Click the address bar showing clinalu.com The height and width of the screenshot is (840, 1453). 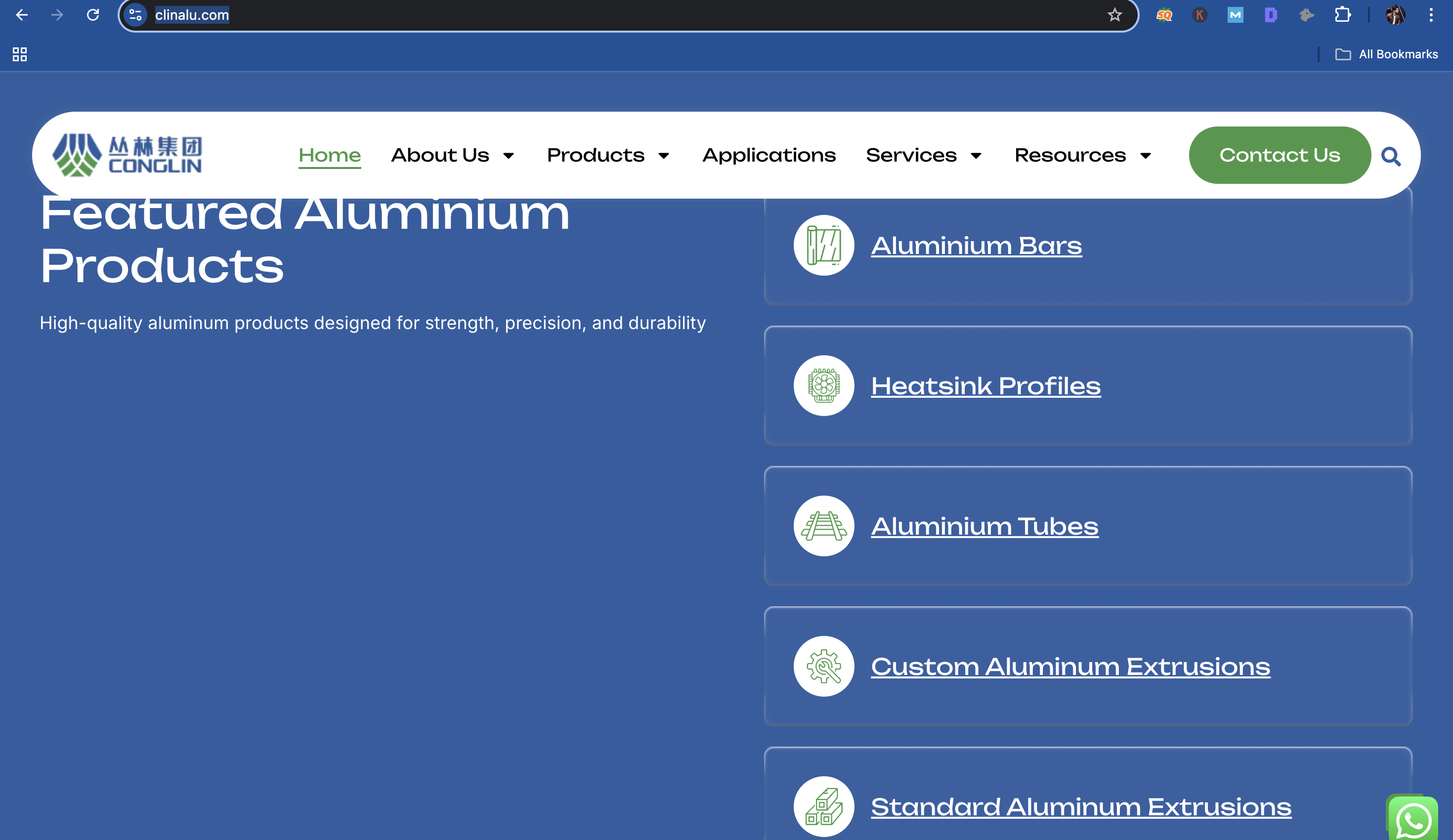pyautogui.click(x=193, y=15)
